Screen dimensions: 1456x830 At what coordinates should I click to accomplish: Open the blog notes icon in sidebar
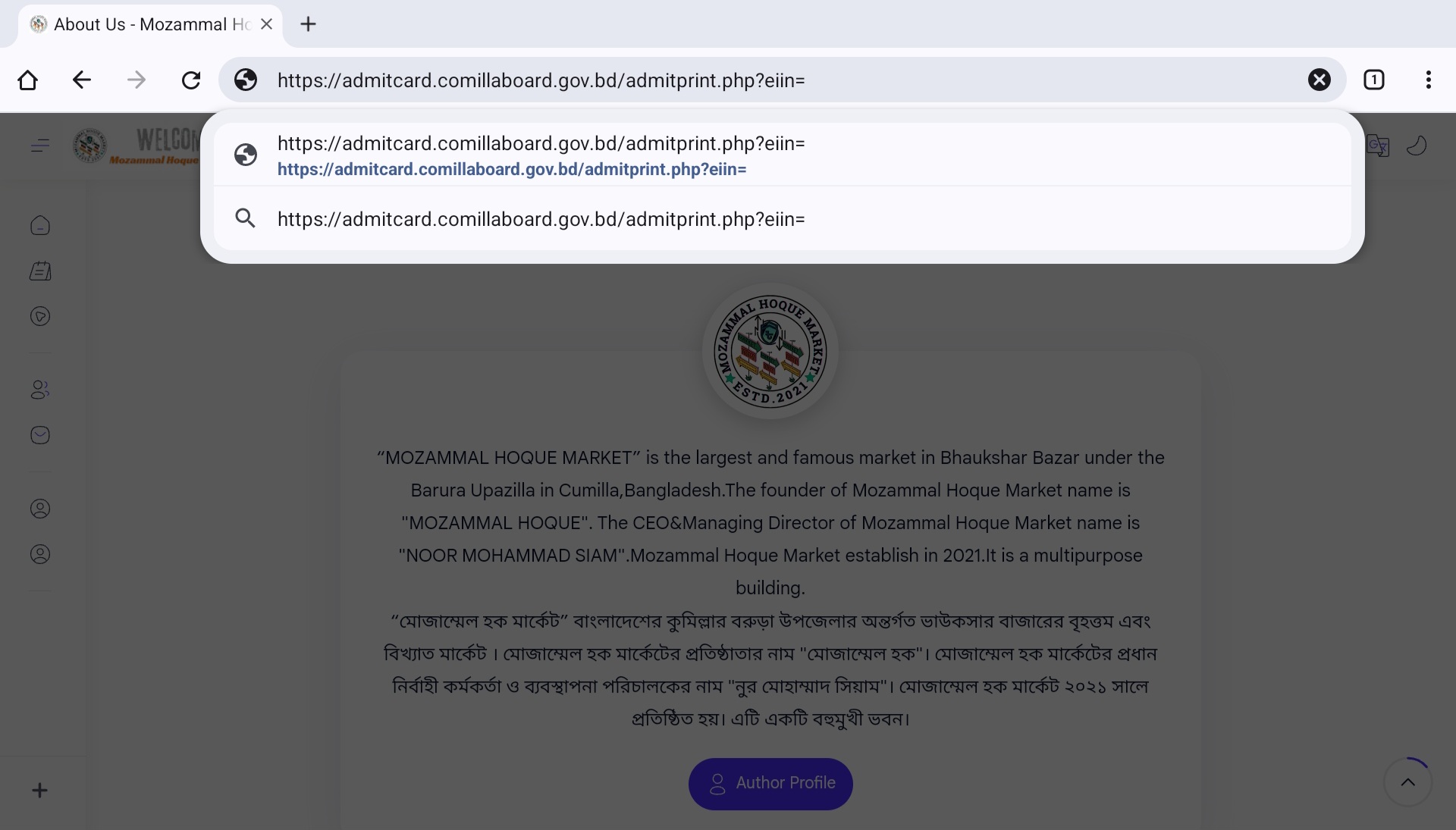coord(40,271)
